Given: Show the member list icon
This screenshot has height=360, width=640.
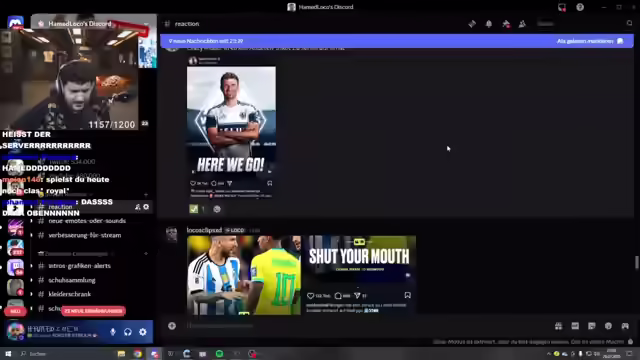Looking at the screenshot, I should pyautogui.click(x=522, y=24).
